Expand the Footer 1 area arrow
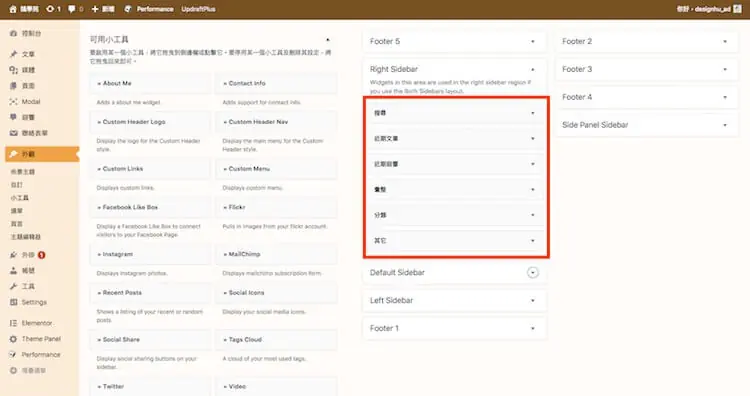The image size is (750, 396). tap(533, 329)
